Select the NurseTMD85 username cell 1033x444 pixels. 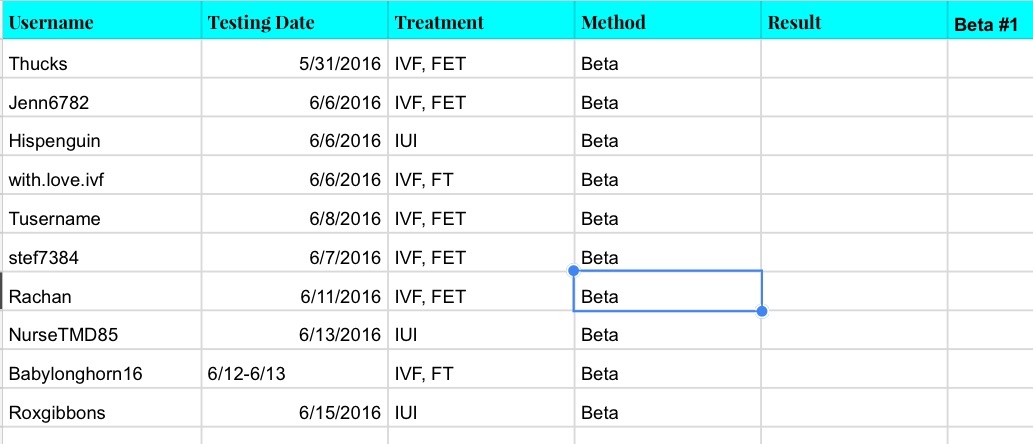point(101,335)
